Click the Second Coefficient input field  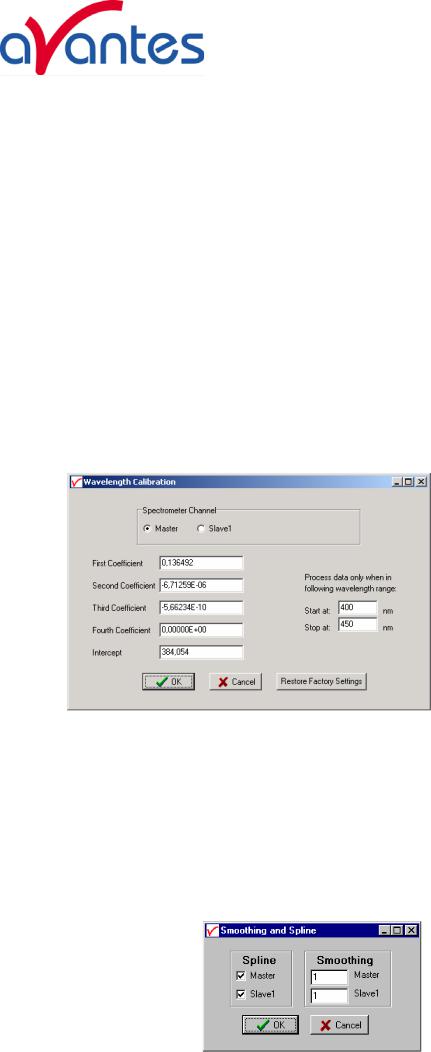click(x=201, y=585)
